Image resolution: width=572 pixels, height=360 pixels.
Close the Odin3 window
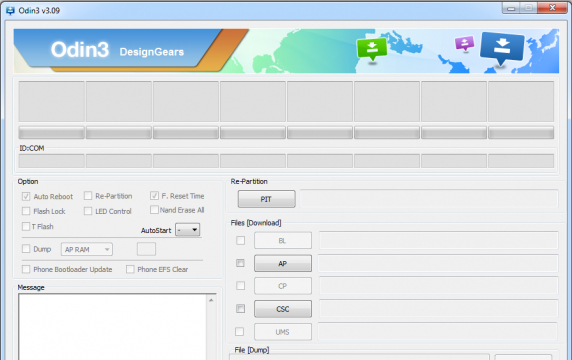552,8
